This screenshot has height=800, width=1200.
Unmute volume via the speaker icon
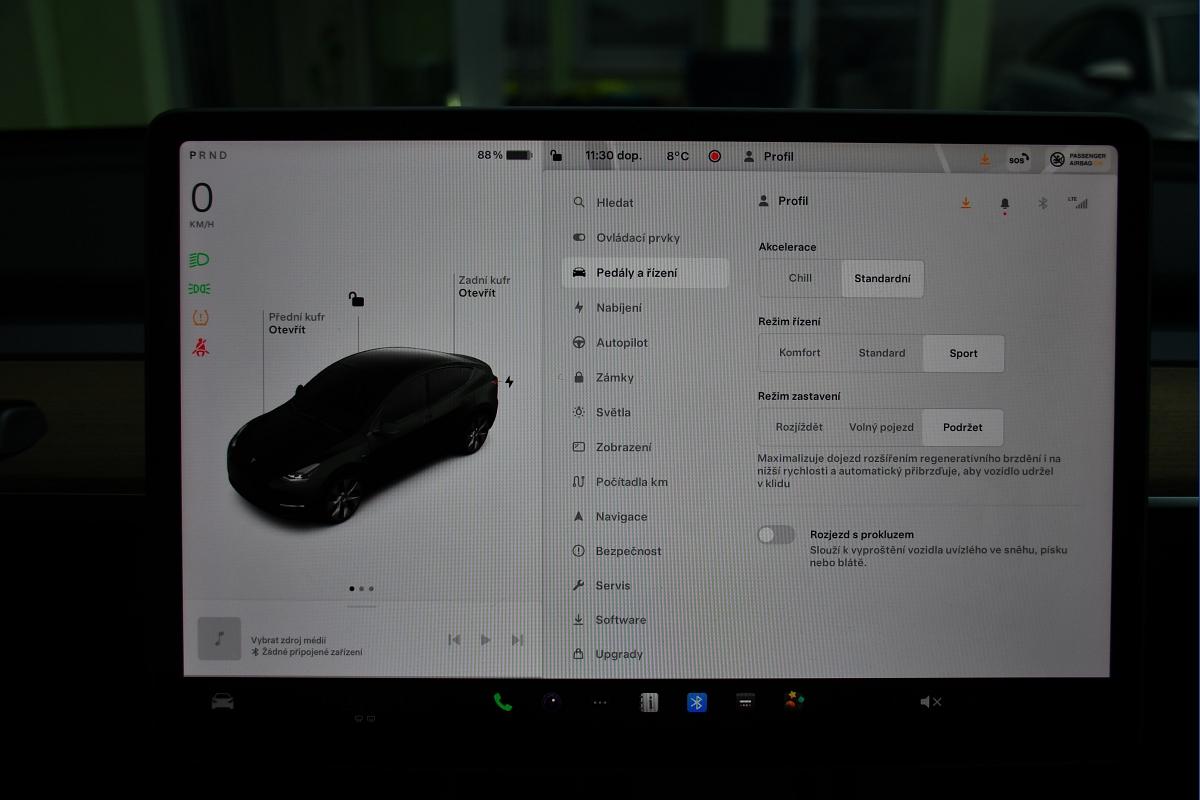pos(930,702)
